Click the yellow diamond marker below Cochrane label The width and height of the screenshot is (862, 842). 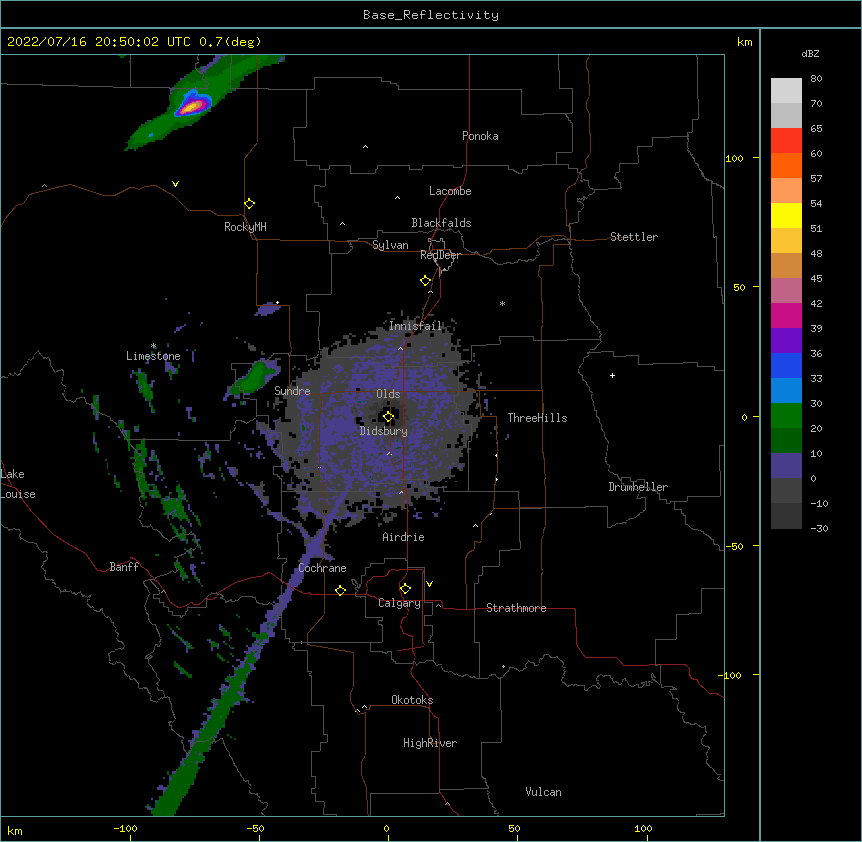coord(340,590)
